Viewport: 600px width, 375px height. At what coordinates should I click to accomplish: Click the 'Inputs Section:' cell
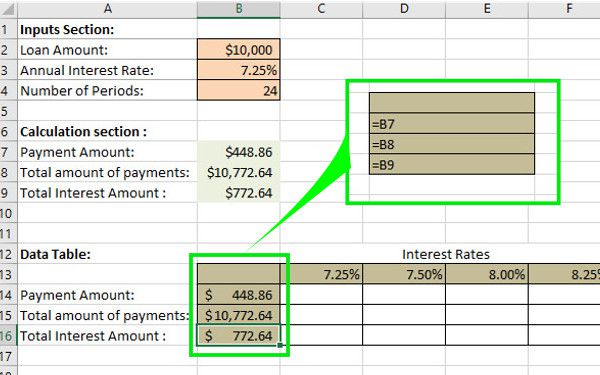click(x=108, y=29)
